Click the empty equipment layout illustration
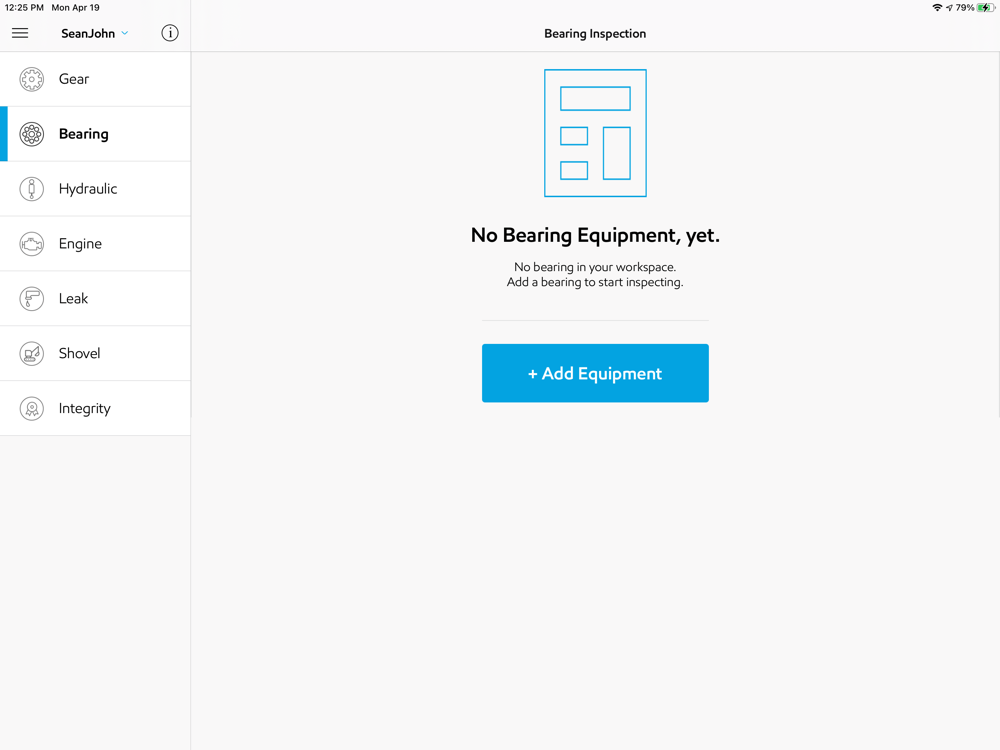 click(x=595, y=133)
